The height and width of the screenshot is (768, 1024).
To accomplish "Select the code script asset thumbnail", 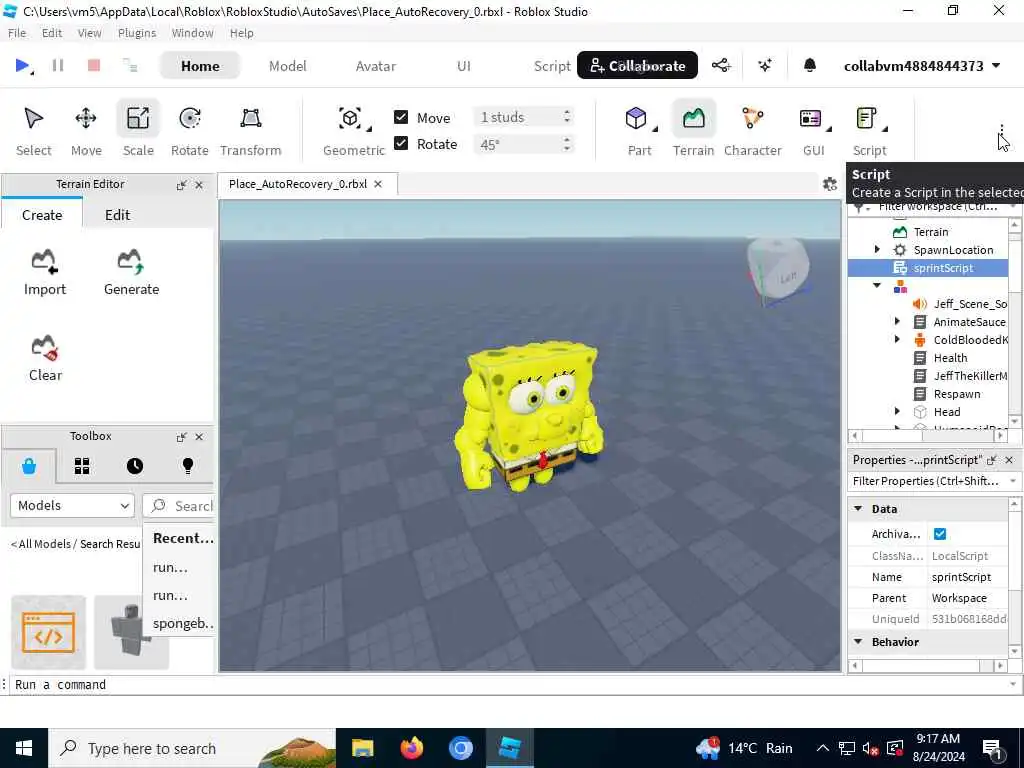I will pos(48,632).
